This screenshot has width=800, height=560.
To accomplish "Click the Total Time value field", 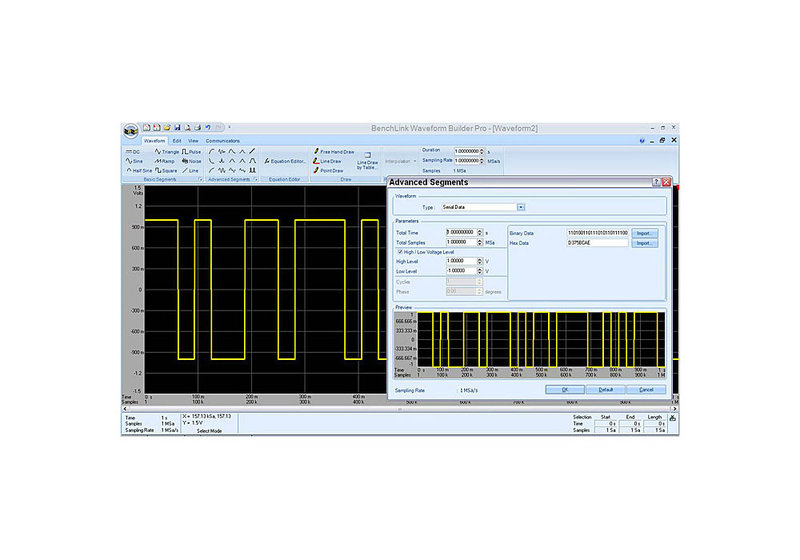I will coord(461,232).
